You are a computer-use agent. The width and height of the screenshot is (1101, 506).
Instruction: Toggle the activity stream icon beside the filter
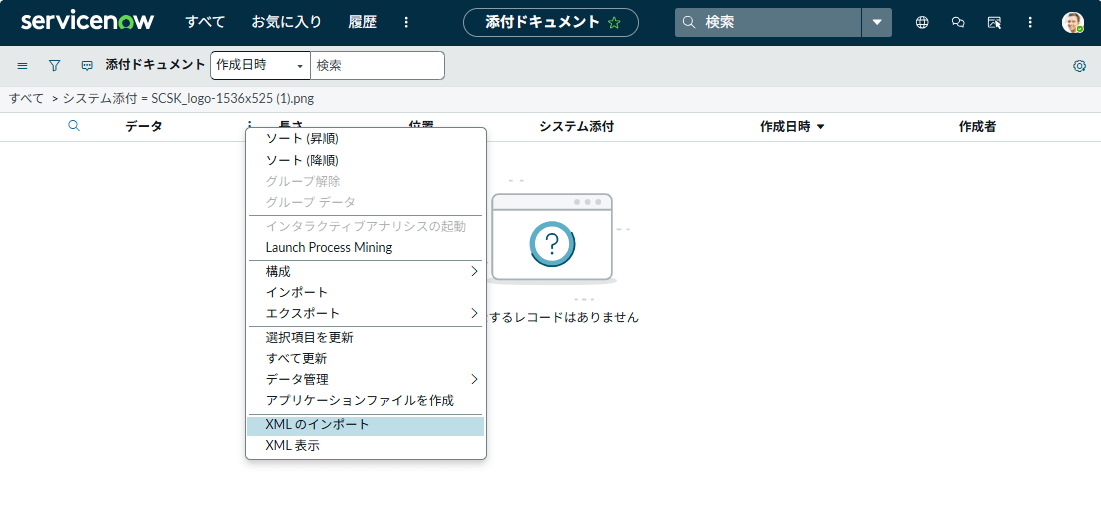pyautogui.click(x=87, y=65)
